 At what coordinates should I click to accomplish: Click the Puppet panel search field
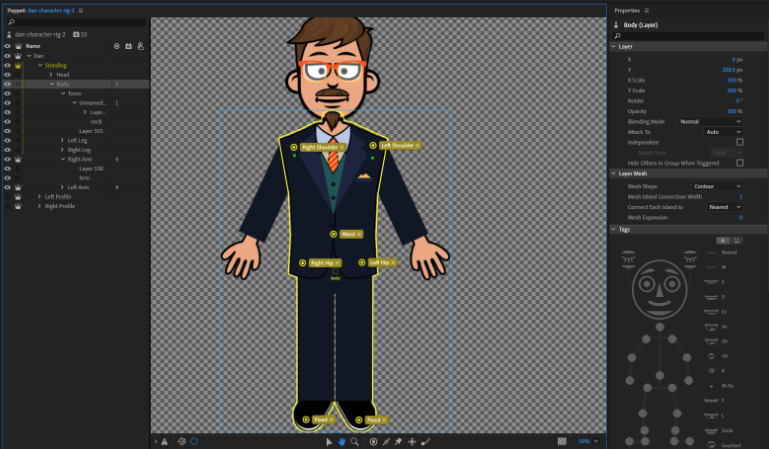[75, 22]
